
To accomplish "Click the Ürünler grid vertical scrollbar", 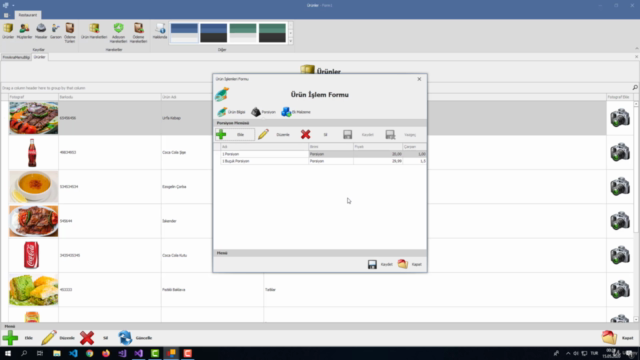I will point(636,211).
